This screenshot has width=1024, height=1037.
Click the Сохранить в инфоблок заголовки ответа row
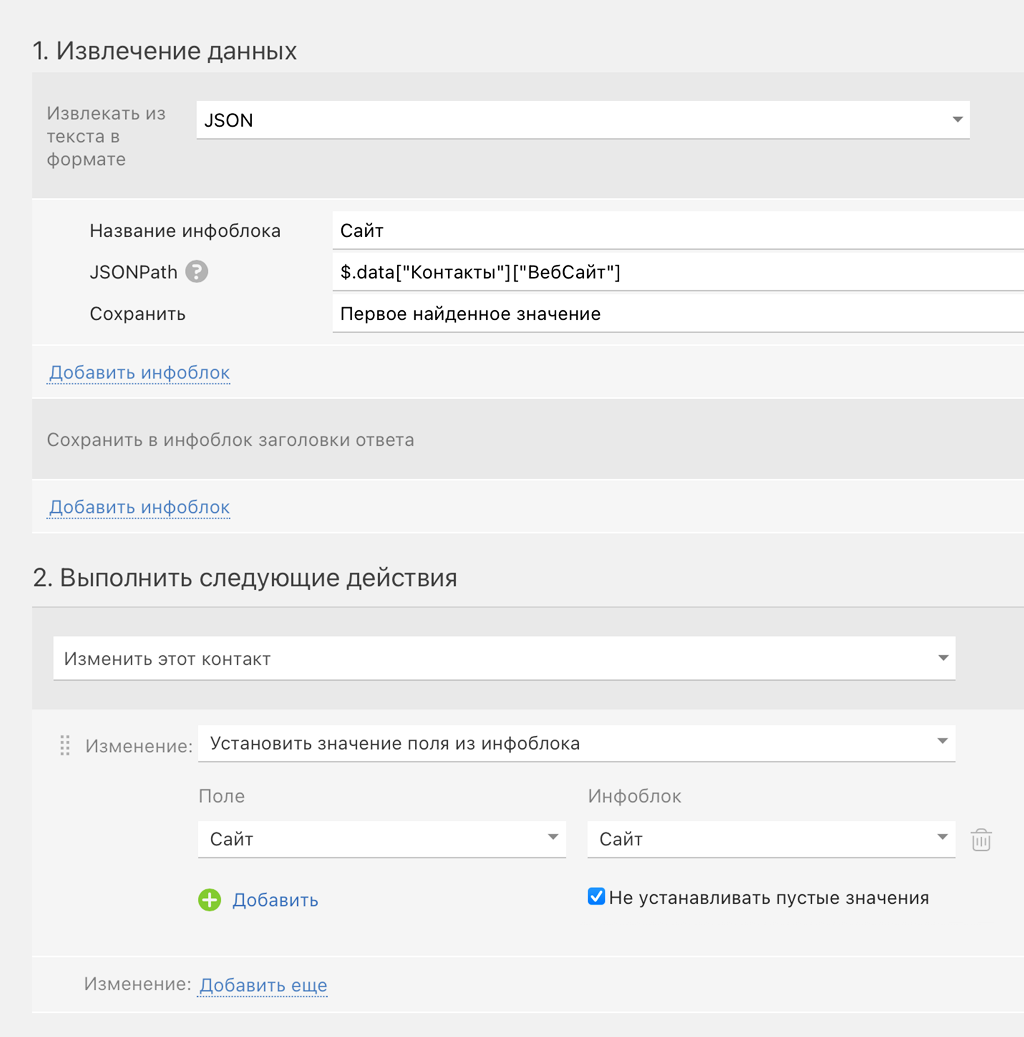click(230, 440)
